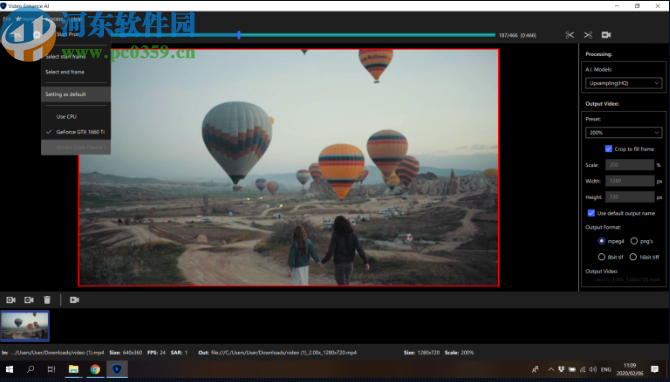Select the 16bit tiff output format
The height and width of the screenshot is (382, 670).
click(633, 257)
